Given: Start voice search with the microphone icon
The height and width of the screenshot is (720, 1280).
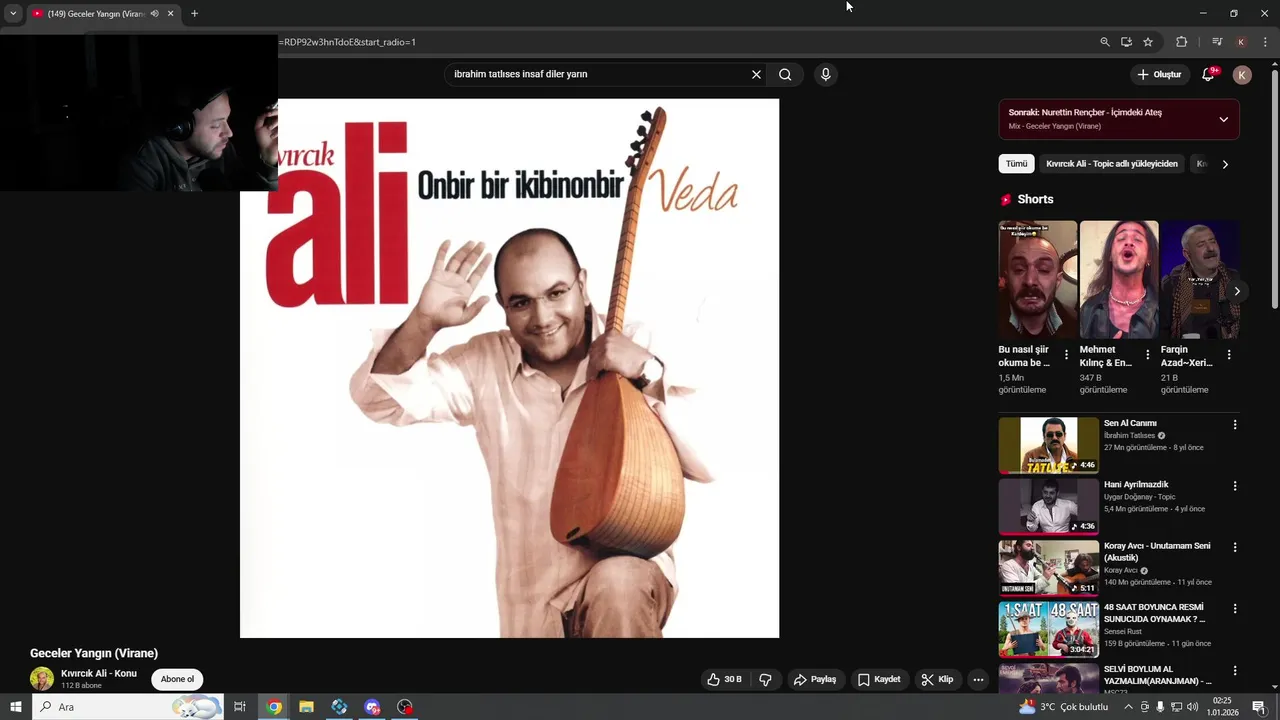Looking at the screenshot, I should tap(825, 74).
